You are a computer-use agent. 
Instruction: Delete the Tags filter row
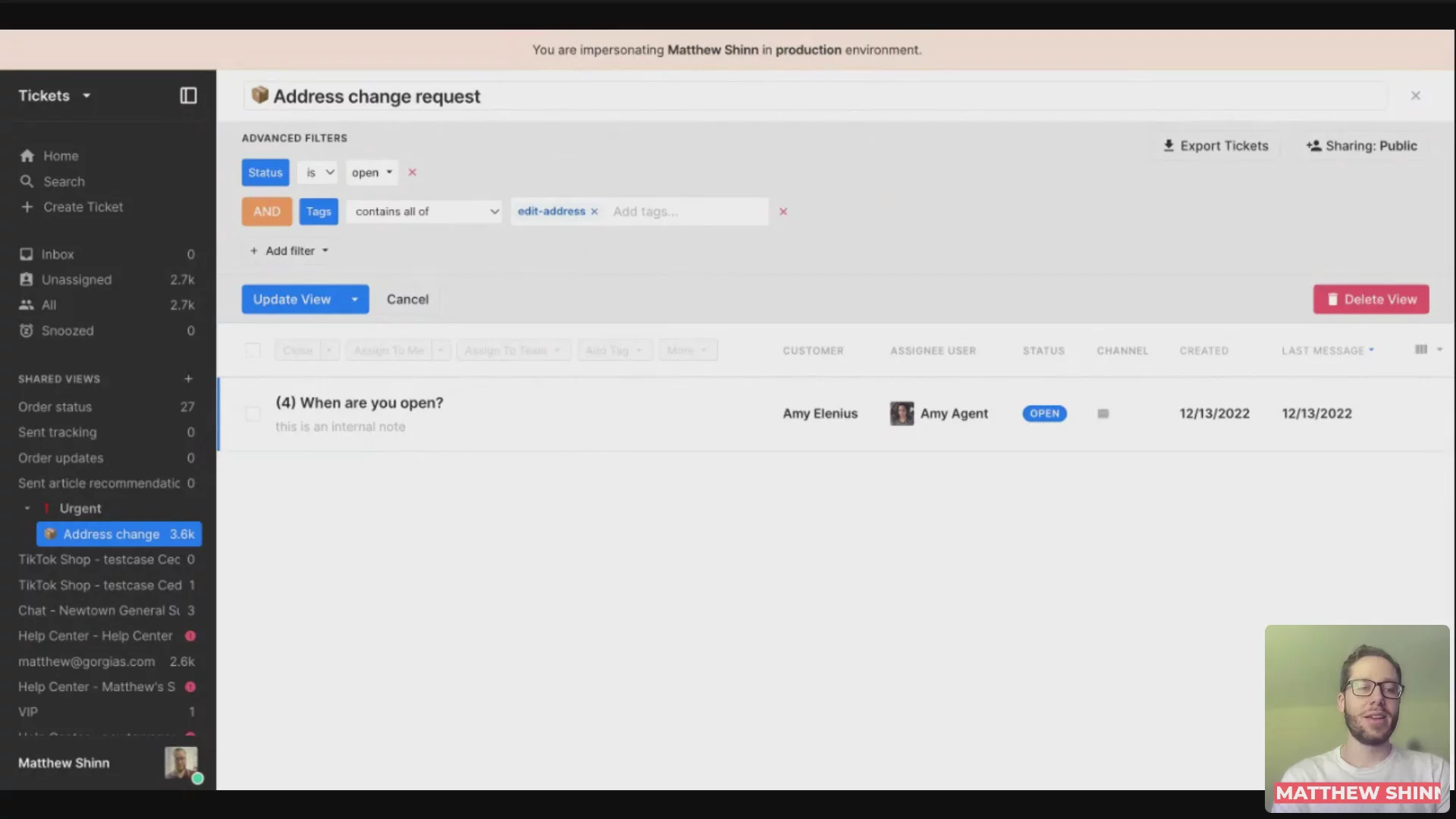tap(783, 212)
